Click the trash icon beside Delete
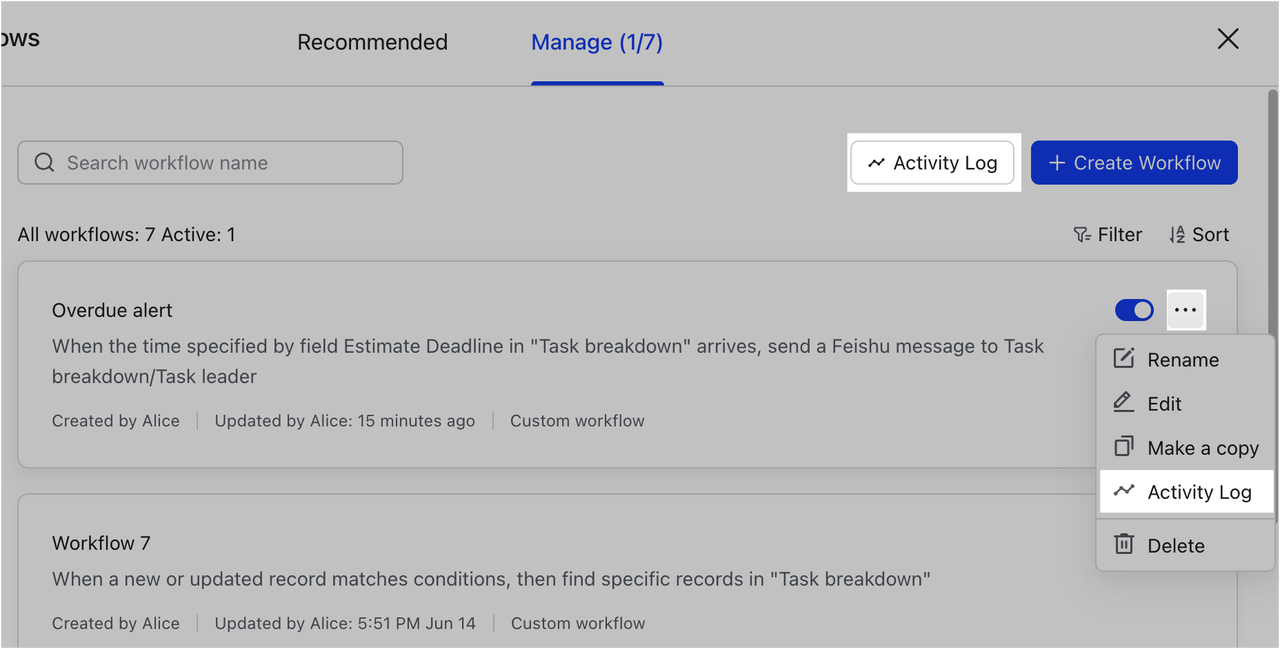 click(1124, 545)
